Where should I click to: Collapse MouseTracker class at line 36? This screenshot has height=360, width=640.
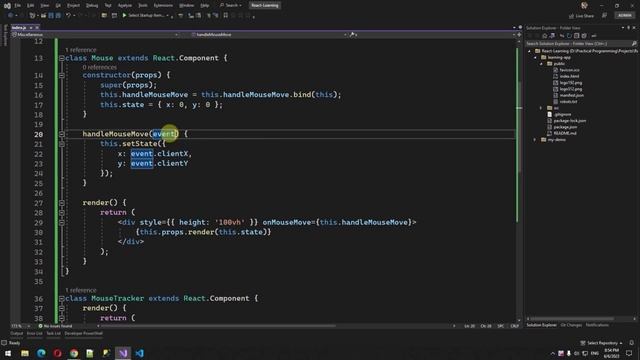pos(62,299)
